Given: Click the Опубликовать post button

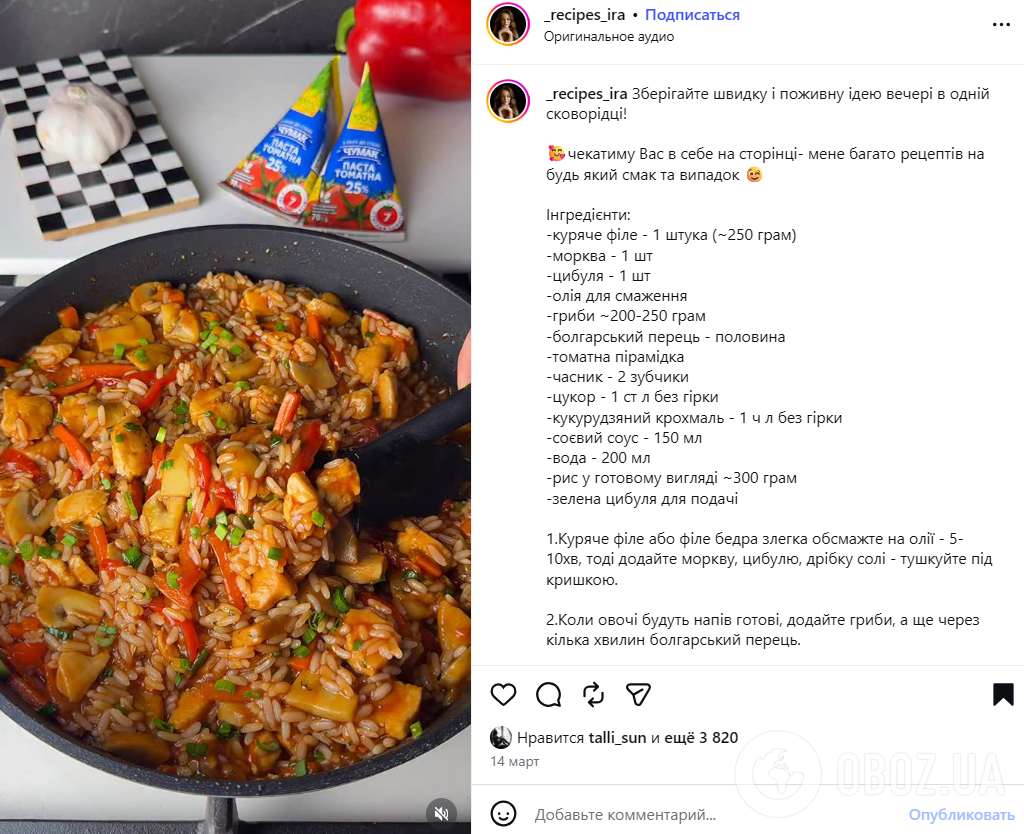Looking at the screenshot, I should coord(961,814).
